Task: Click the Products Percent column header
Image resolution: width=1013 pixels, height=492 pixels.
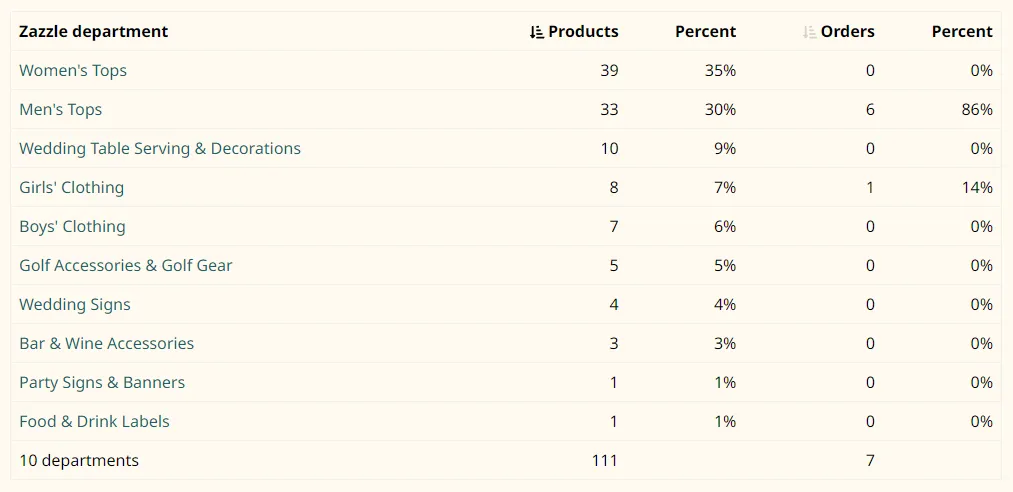Action: 705,32
